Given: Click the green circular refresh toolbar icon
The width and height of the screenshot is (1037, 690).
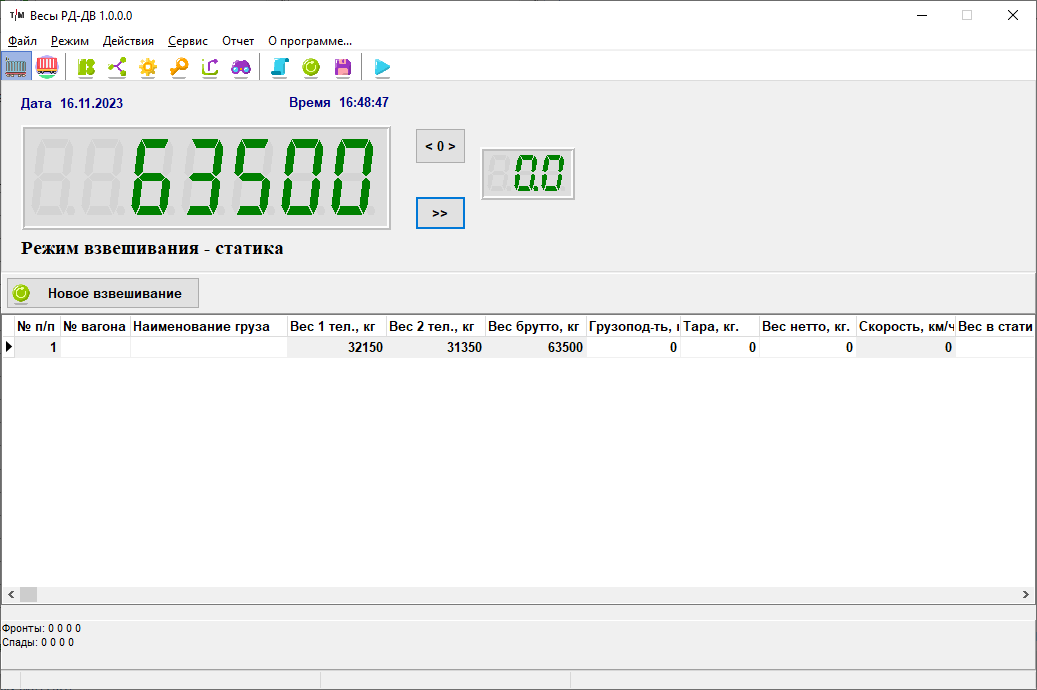Looking at the screenshot, I should point(311,67).
